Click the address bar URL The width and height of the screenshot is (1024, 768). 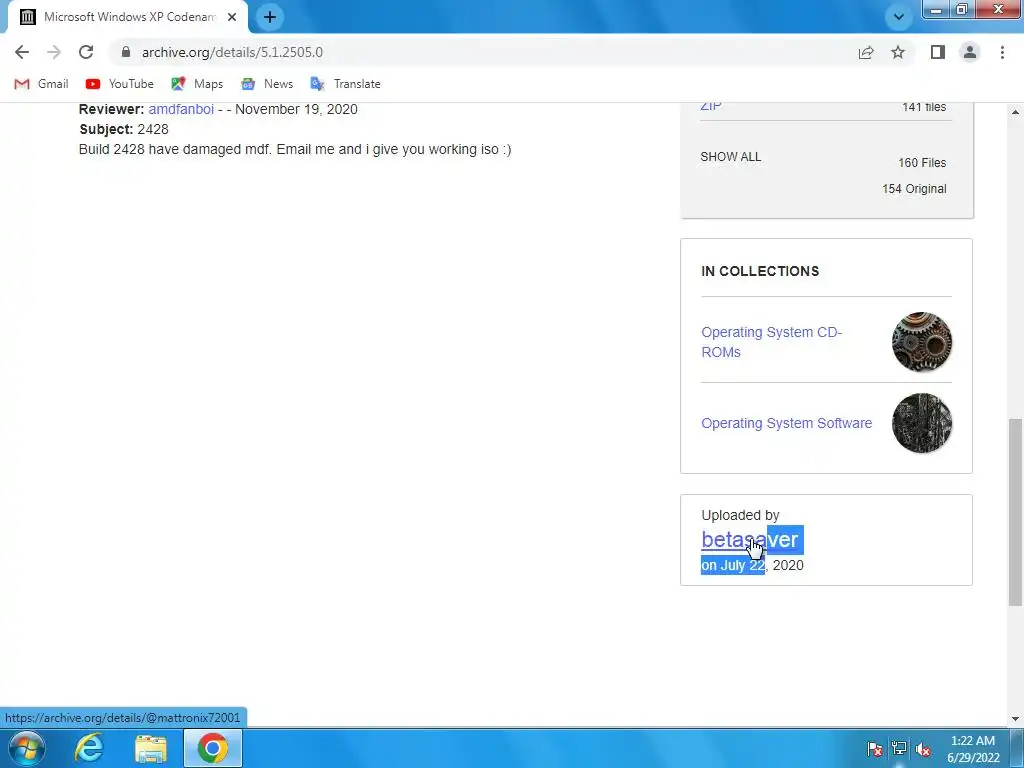click(x=232, y=52)
